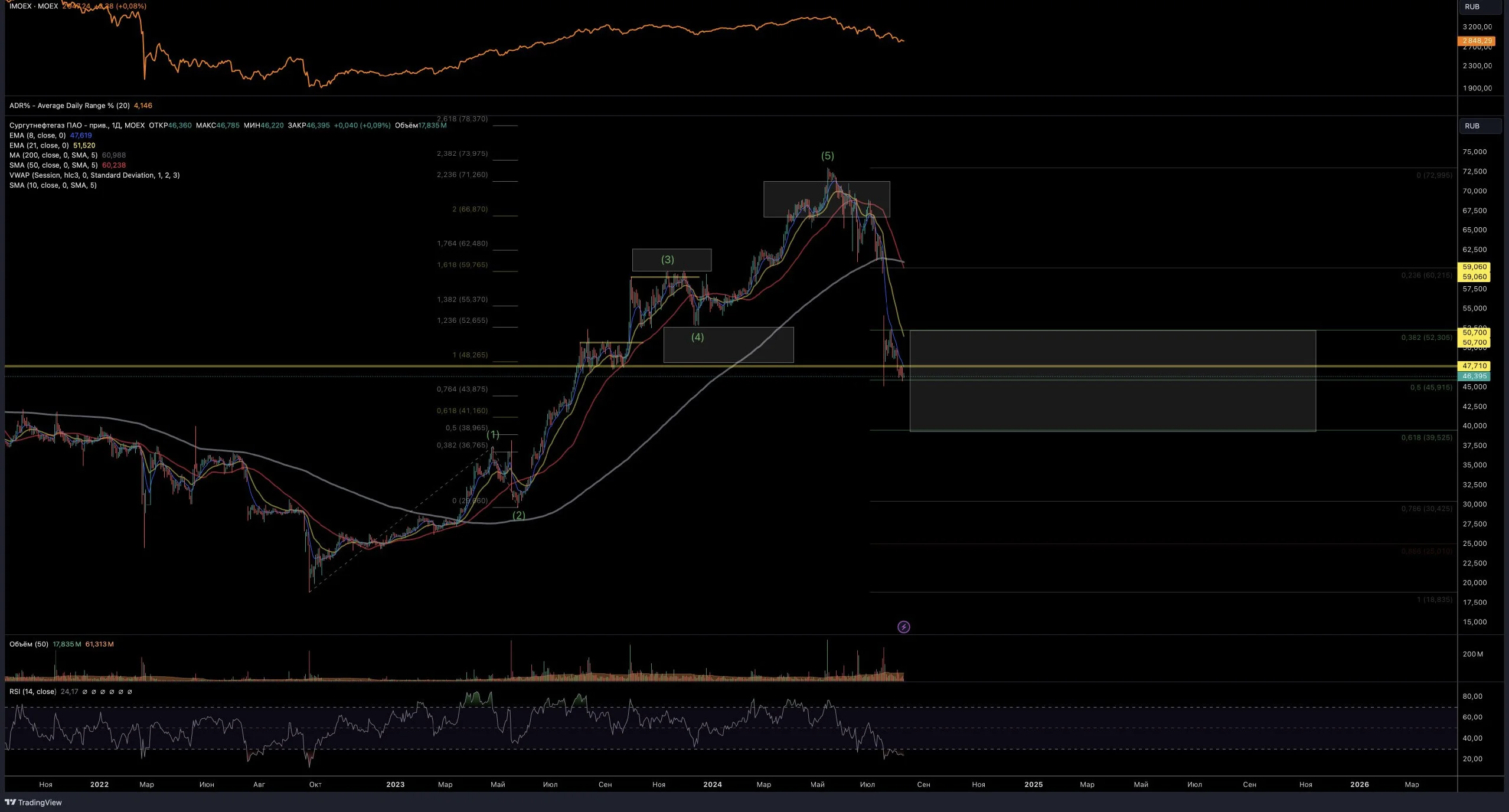Open the purple lightning event icon

tap(903, 627)
